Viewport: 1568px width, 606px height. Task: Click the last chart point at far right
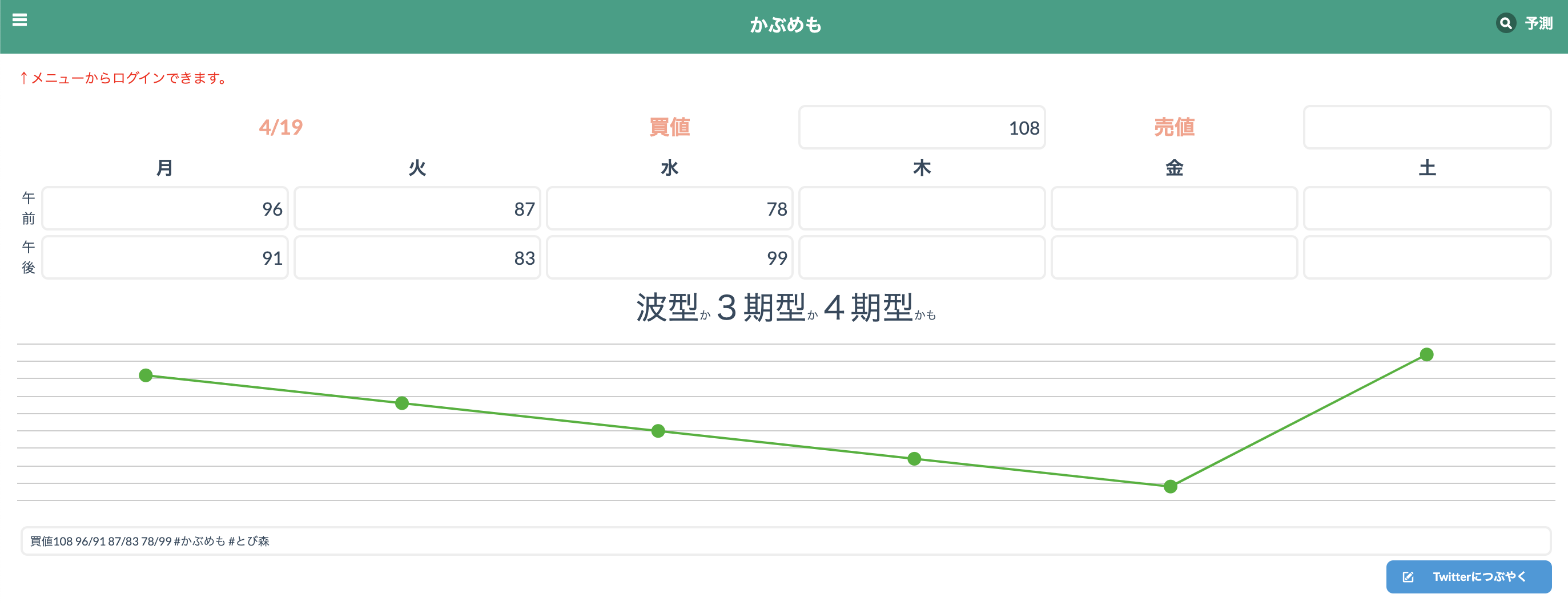[x=1426, y=354]
